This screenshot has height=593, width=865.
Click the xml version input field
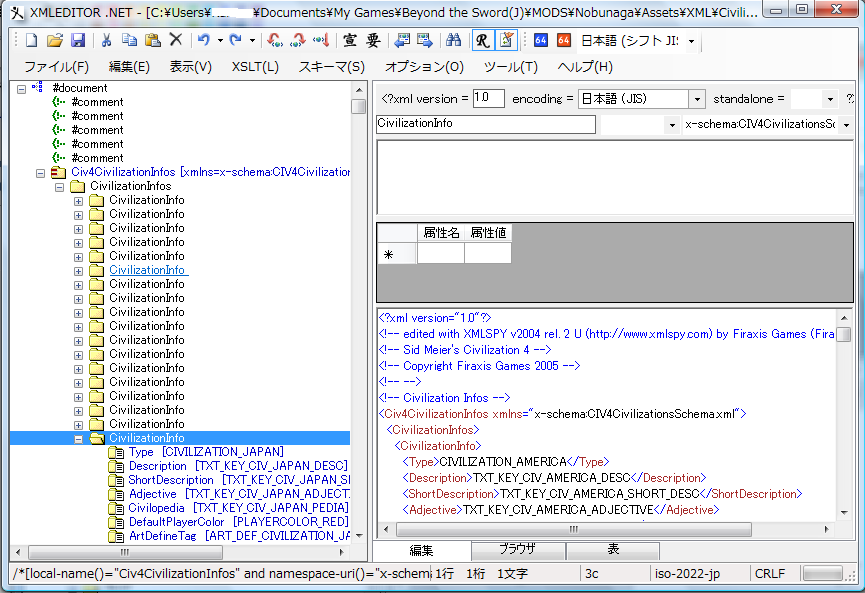tap(488, 99)
